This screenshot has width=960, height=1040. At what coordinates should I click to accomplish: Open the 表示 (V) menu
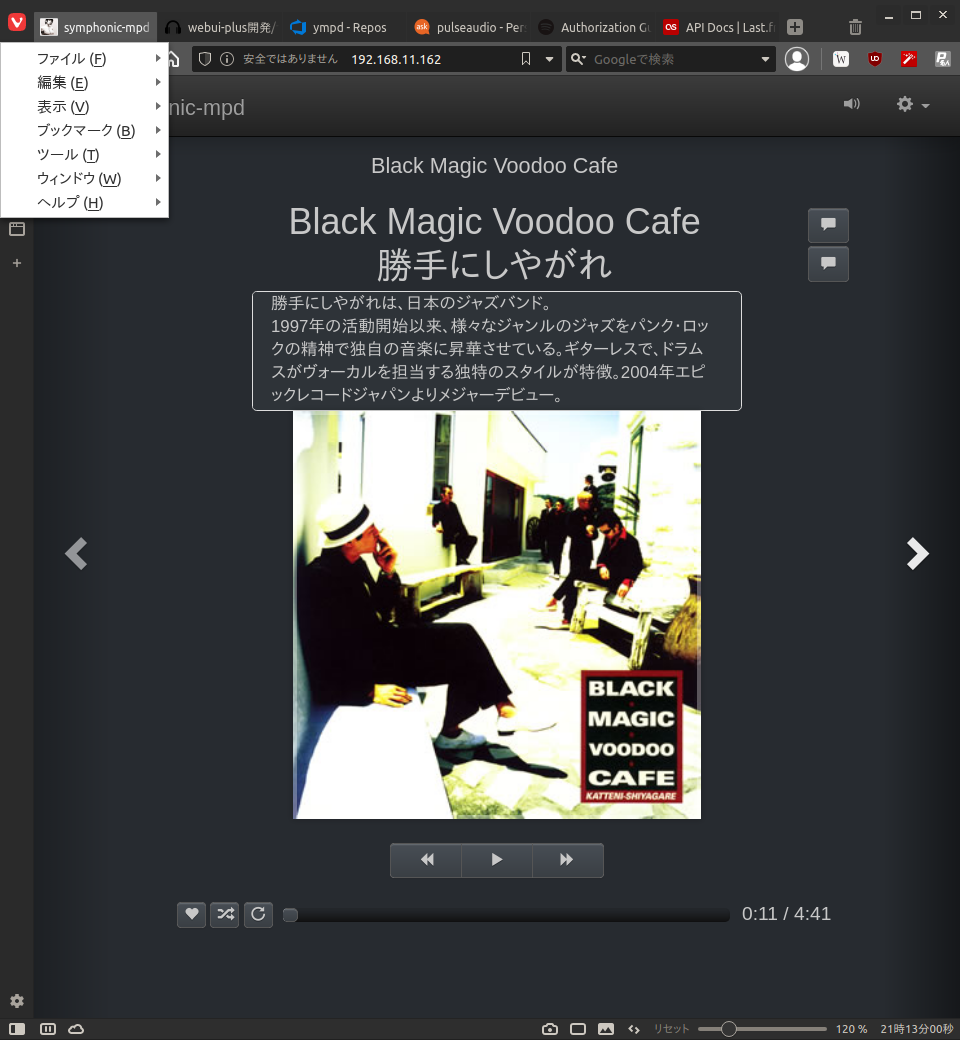tap(84, 106)
